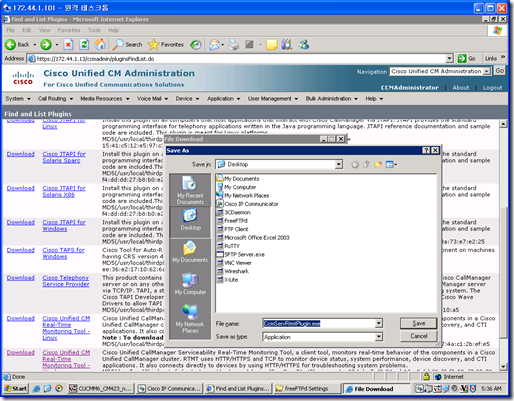Click the page scrollbar down arrow
This screenshot has width=514, height=401.
[x=503, y=367]
